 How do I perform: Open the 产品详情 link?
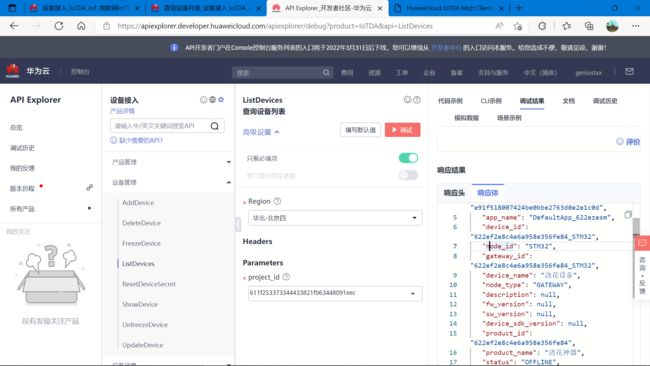tap(122, 111)
